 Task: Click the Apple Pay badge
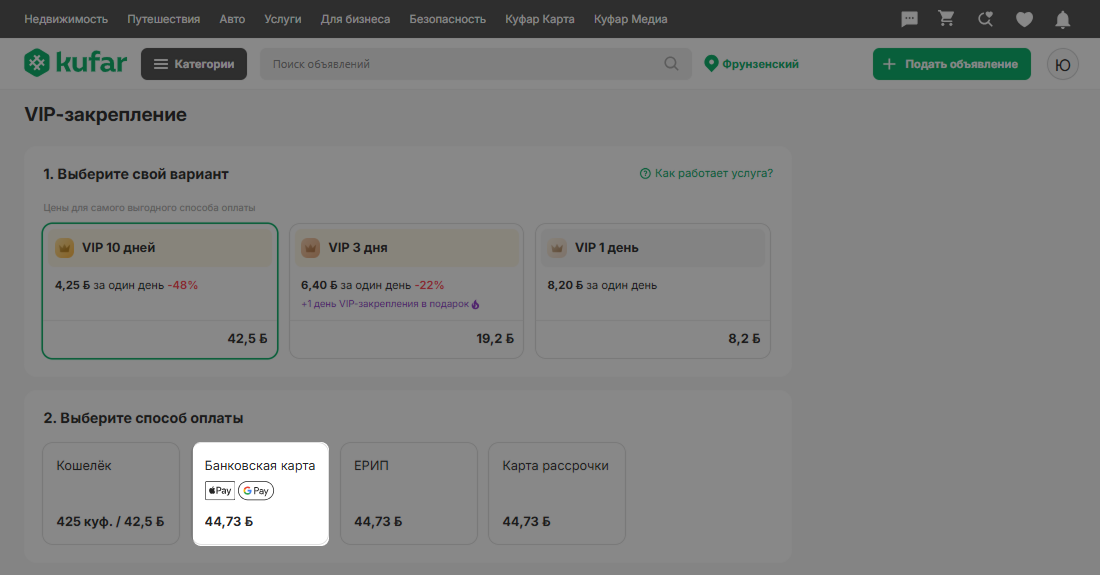[220, 491]
